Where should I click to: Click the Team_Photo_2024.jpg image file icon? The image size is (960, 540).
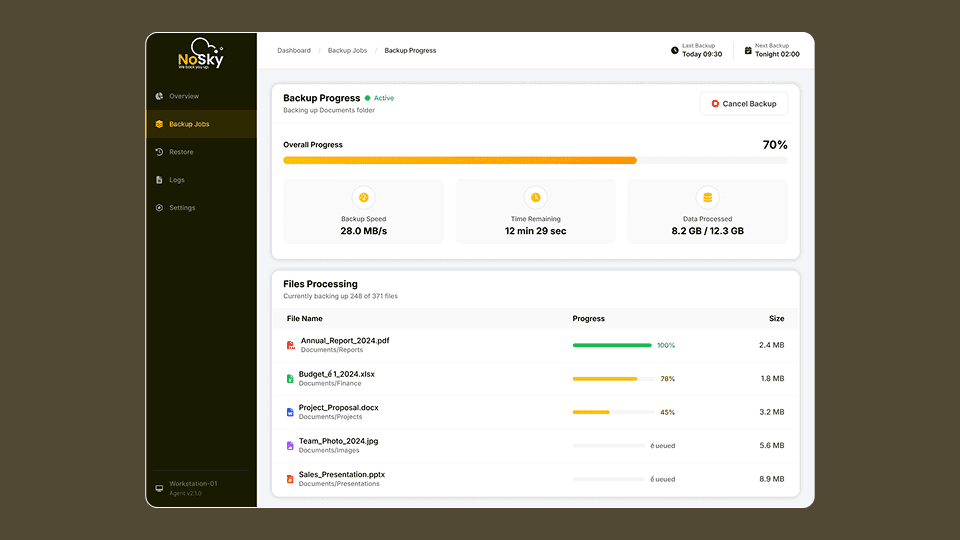(290, 445)
